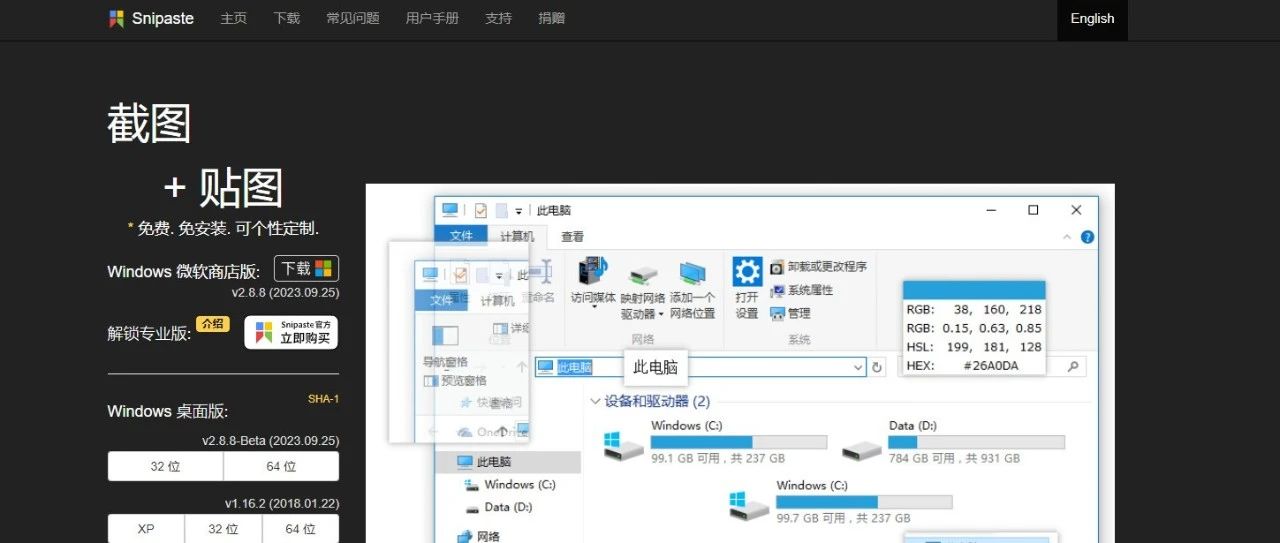Collapse the ribbon with the chevron

[x=1067, y=237]
